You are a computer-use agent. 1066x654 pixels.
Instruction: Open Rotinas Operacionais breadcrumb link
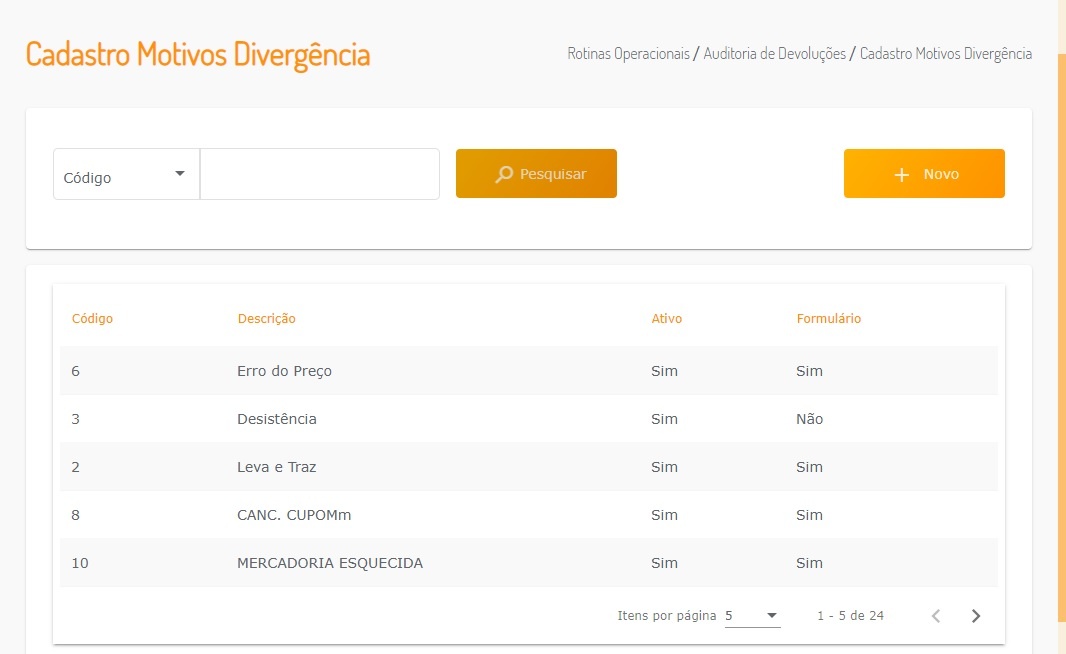coord(628,54)
